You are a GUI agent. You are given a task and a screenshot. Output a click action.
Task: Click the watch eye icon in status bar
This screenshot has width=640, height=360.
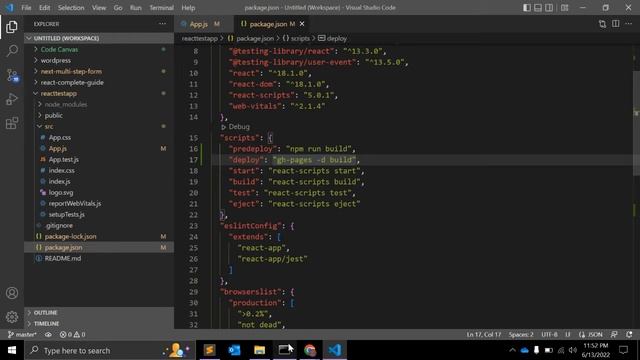coord(48,334)
